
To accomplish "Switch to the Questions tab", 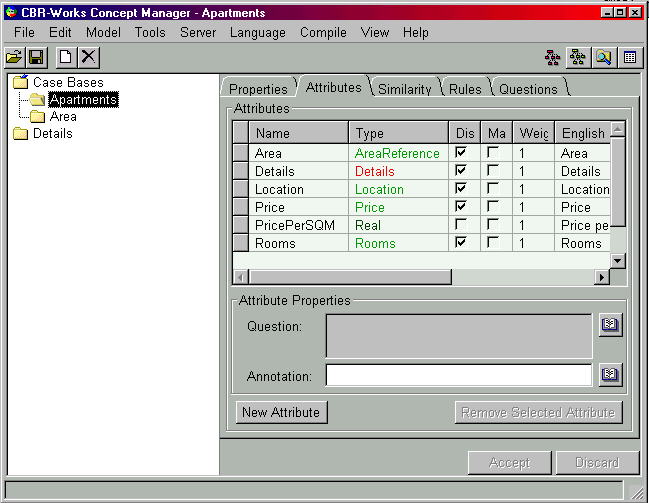I will (x=528, y=89).
